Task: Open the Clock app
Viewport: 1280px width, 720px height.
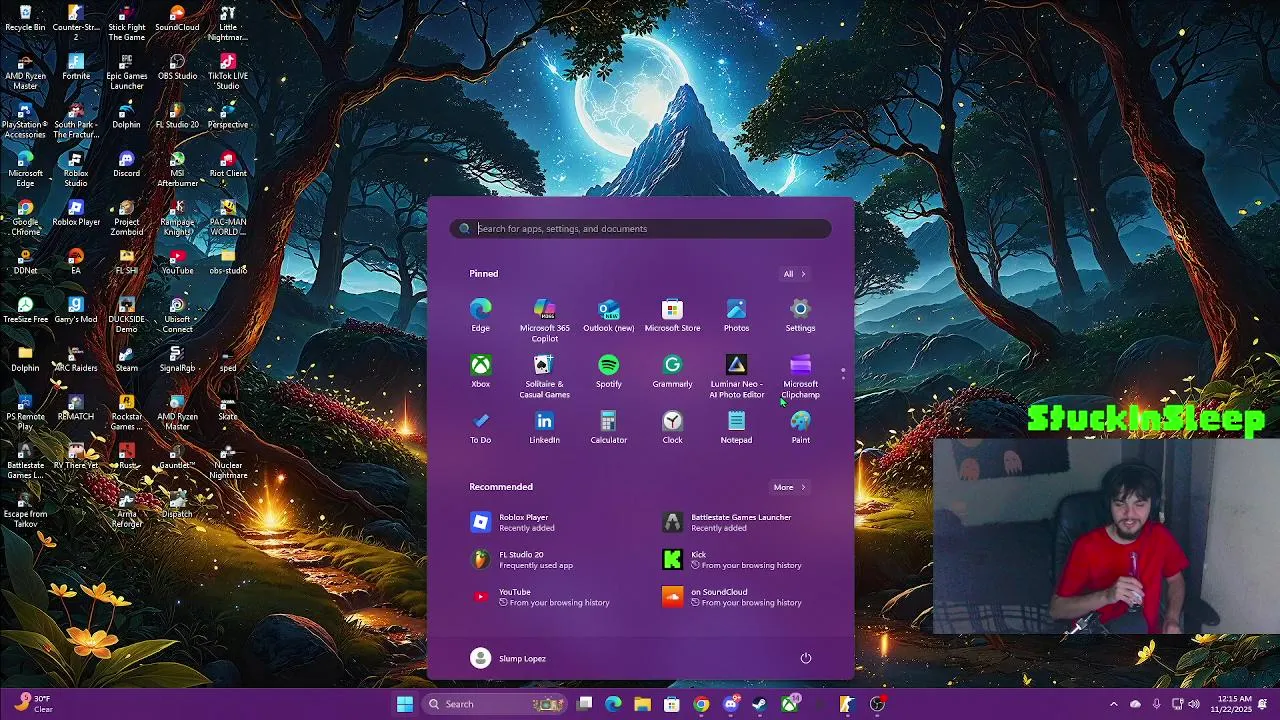Action: click(x=672, y=427)
